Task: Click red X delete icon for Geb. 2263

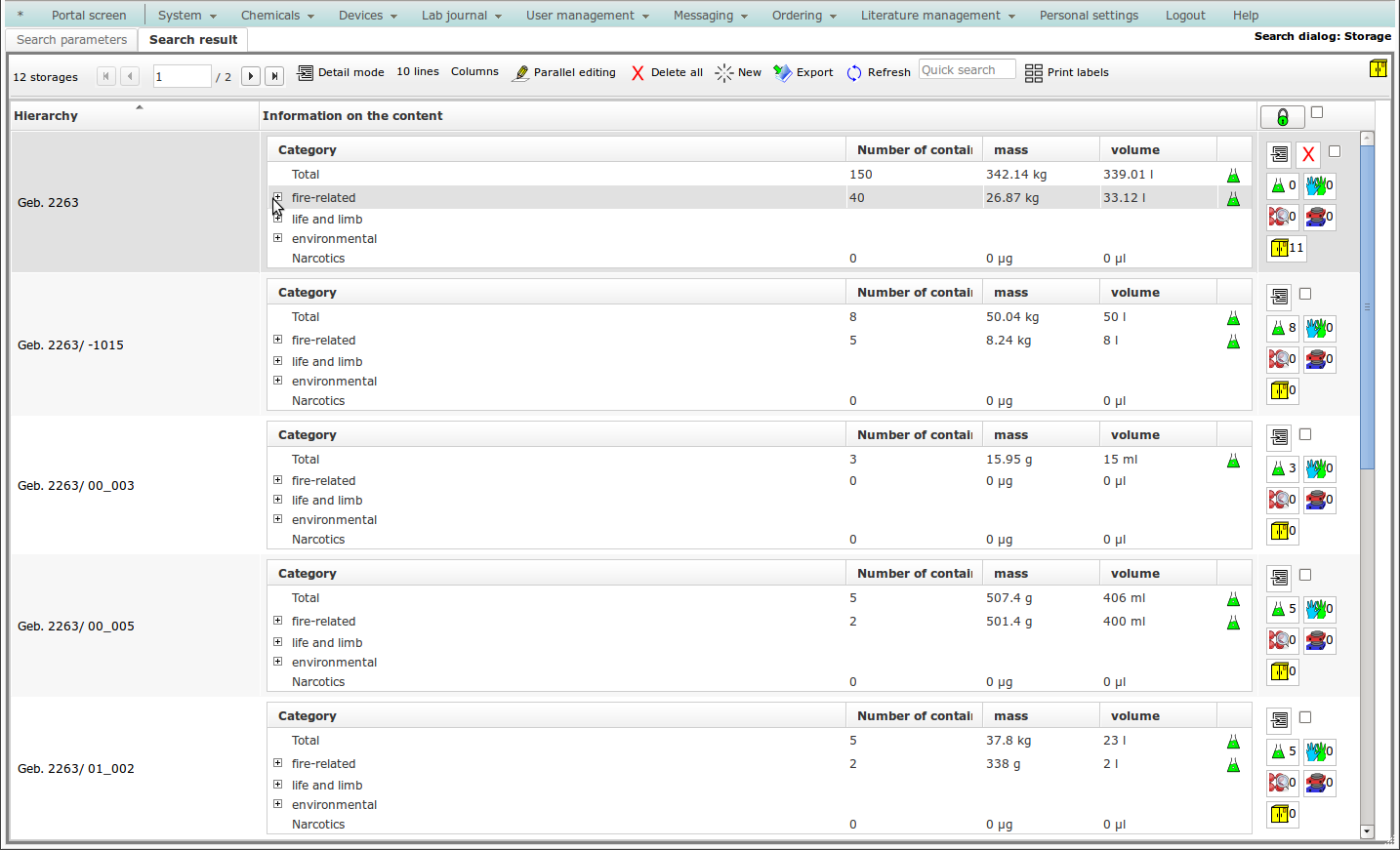Action: 1308,155
